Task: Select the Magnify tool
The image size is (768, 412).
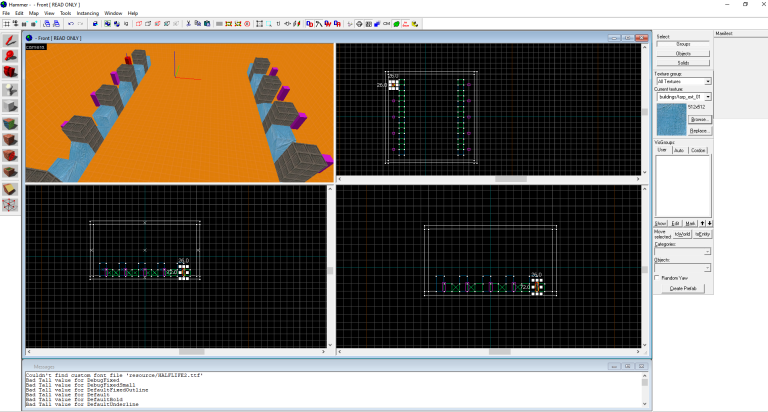Action: pyautogui.click(x=10, y=57)
